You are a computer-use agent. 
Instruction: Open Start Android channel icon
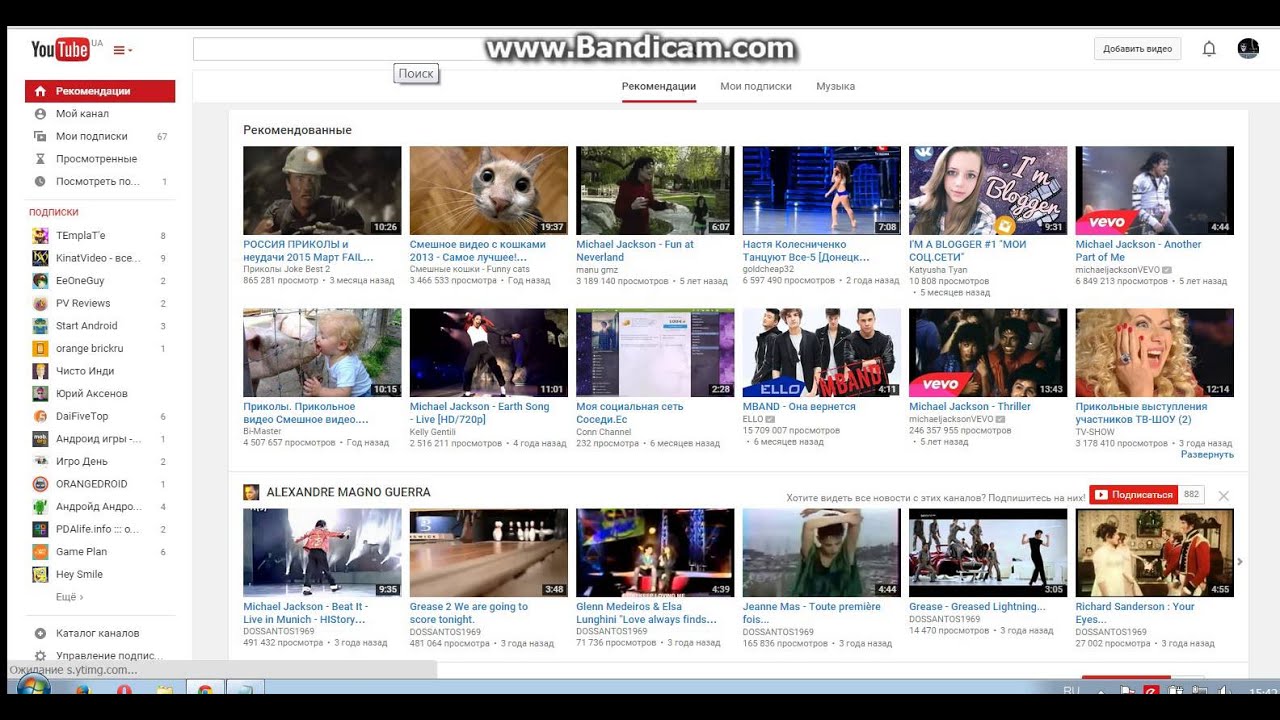[40, 326]
